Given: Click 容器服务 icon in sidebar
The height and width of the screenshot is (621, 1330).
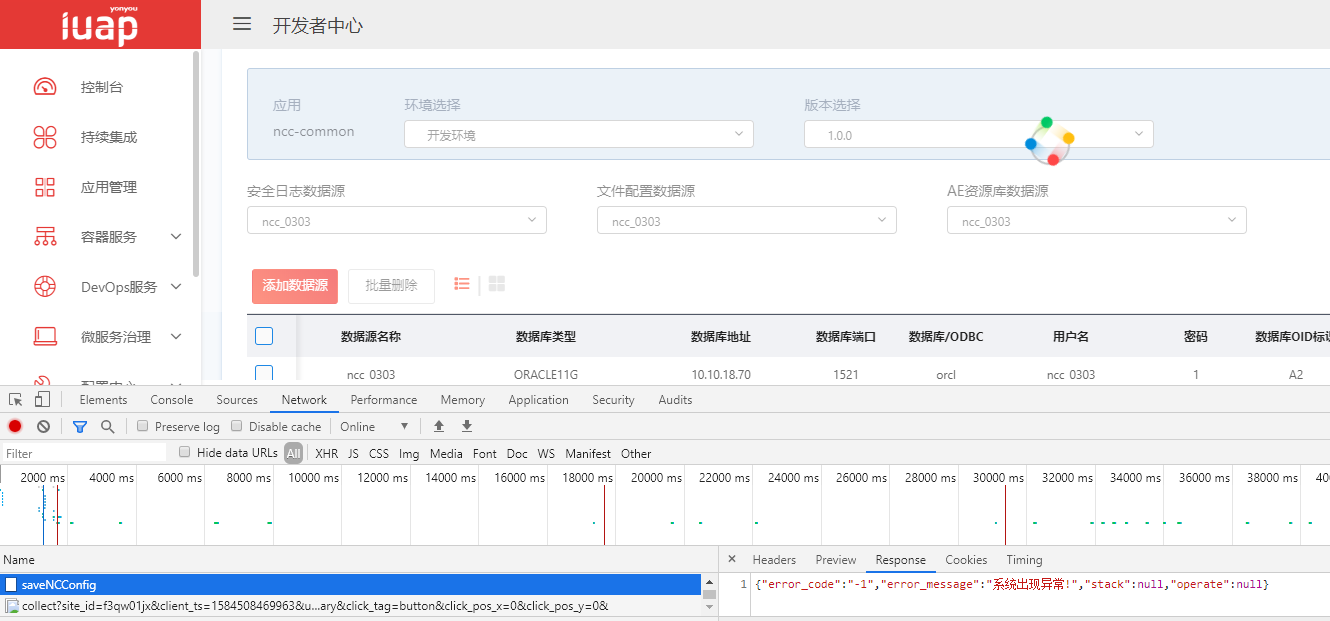Looking at the screenshot, I should pyautogui.click(x=45, y=237).
